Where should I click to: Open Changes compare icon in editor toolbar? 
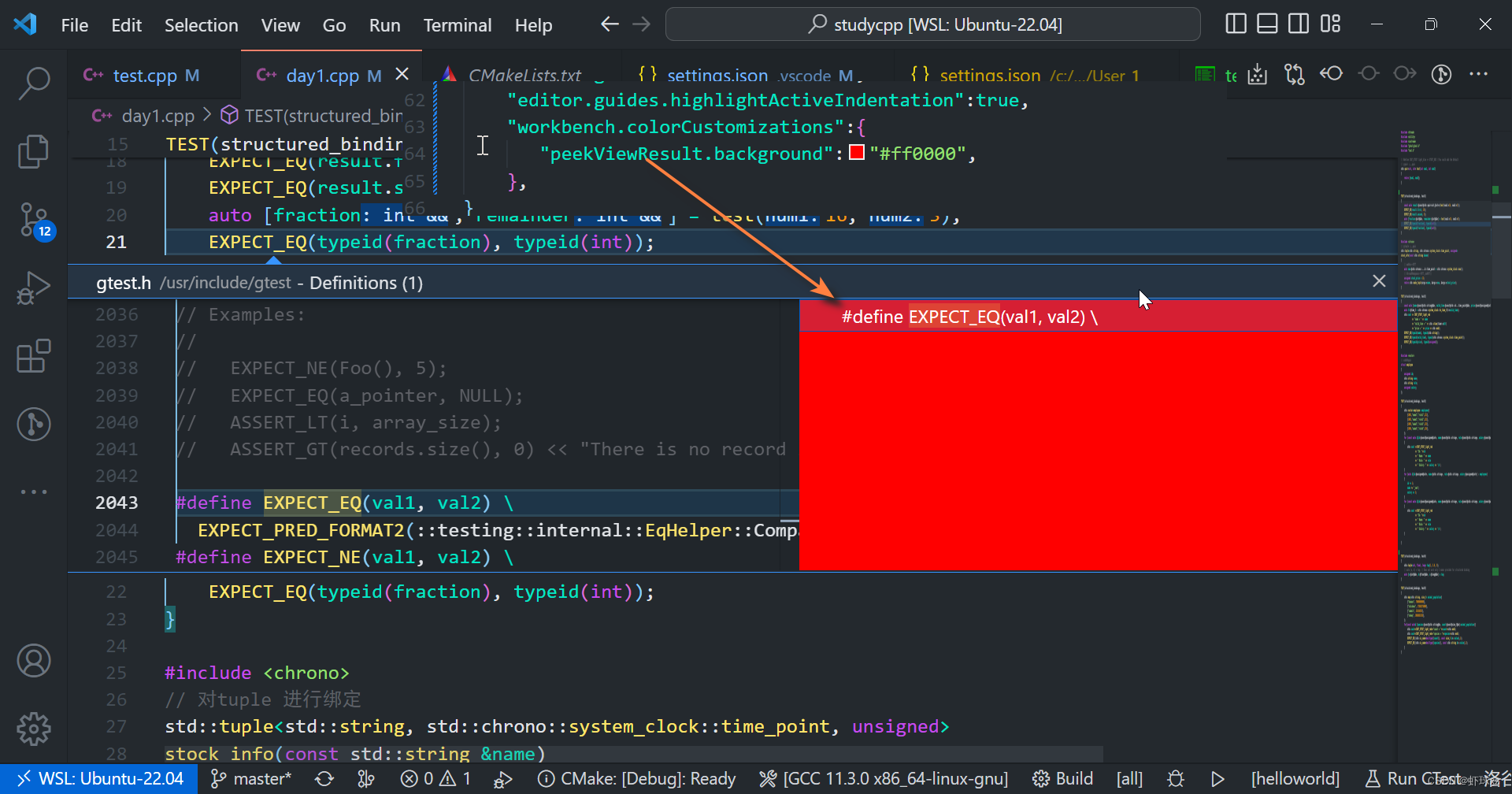[1294, 74]
